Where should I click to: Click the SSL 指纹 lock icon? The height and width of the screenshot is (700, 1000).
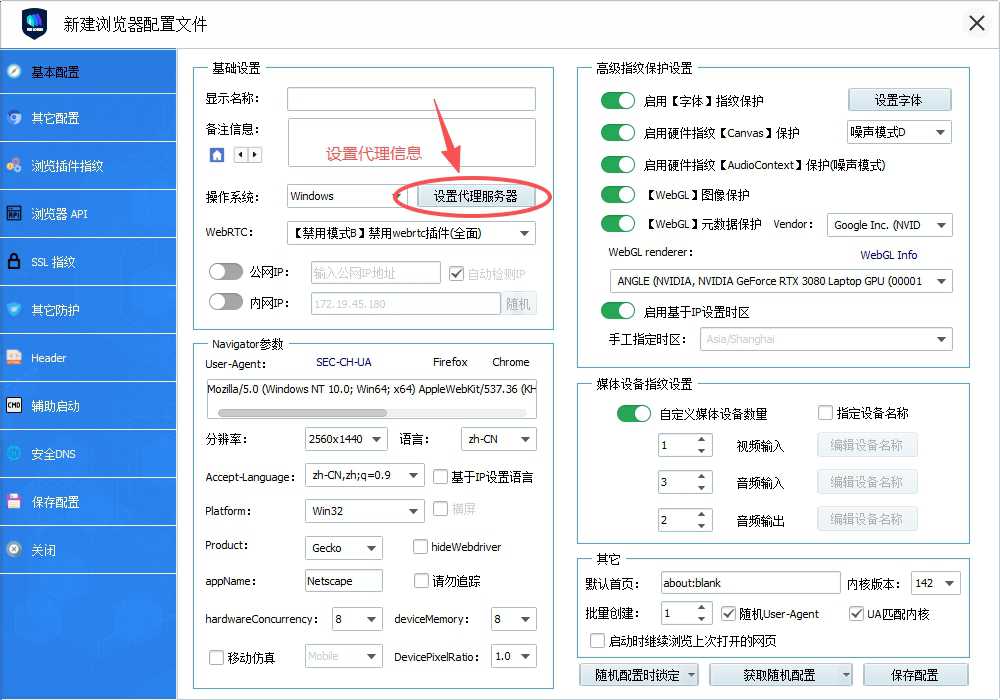point(14,262)
